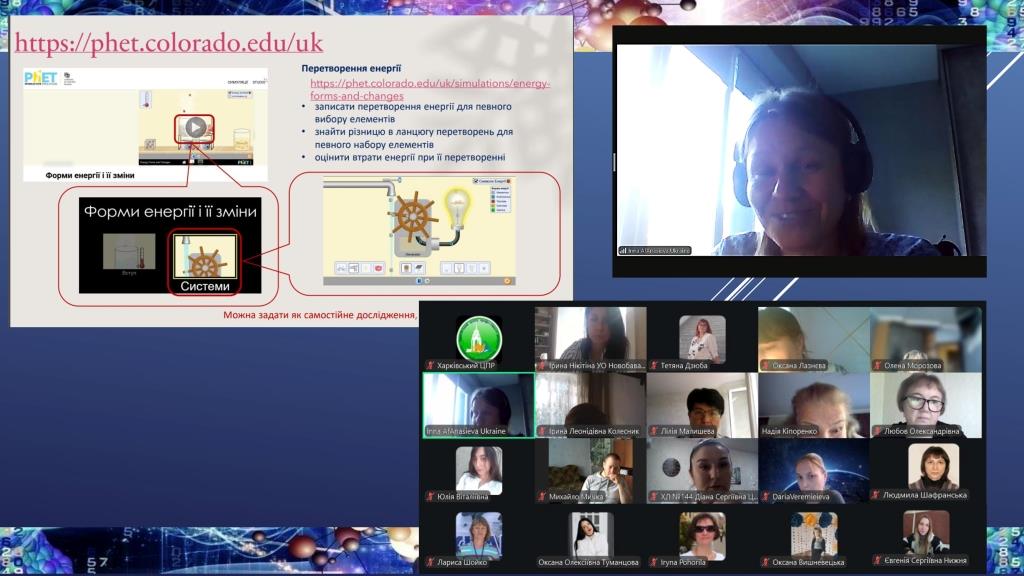Click the large active speaker video window
The image size is (1024, 576).
[x=799, y=150]
